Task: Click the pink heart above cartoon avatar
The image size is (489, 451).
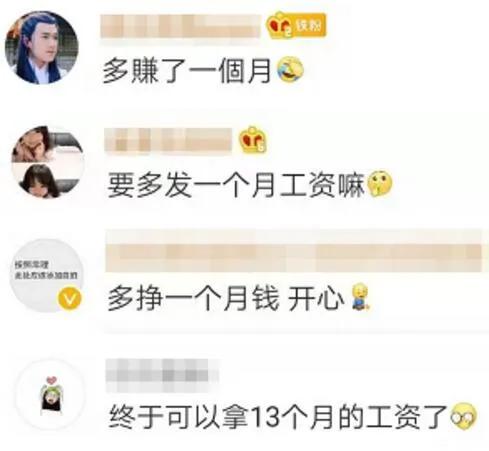Action: [x=51, y=380]
